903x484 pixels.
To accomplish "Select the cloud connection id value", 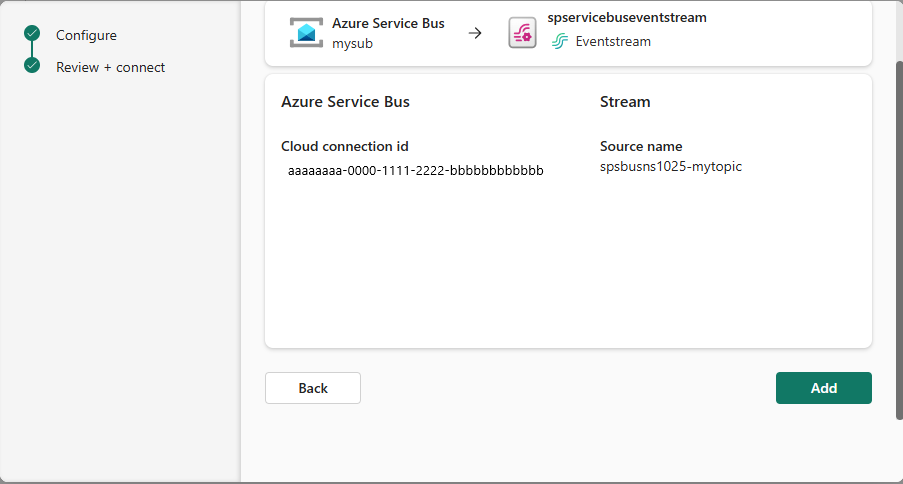I will pyautogui.click(x=415, y=170).
